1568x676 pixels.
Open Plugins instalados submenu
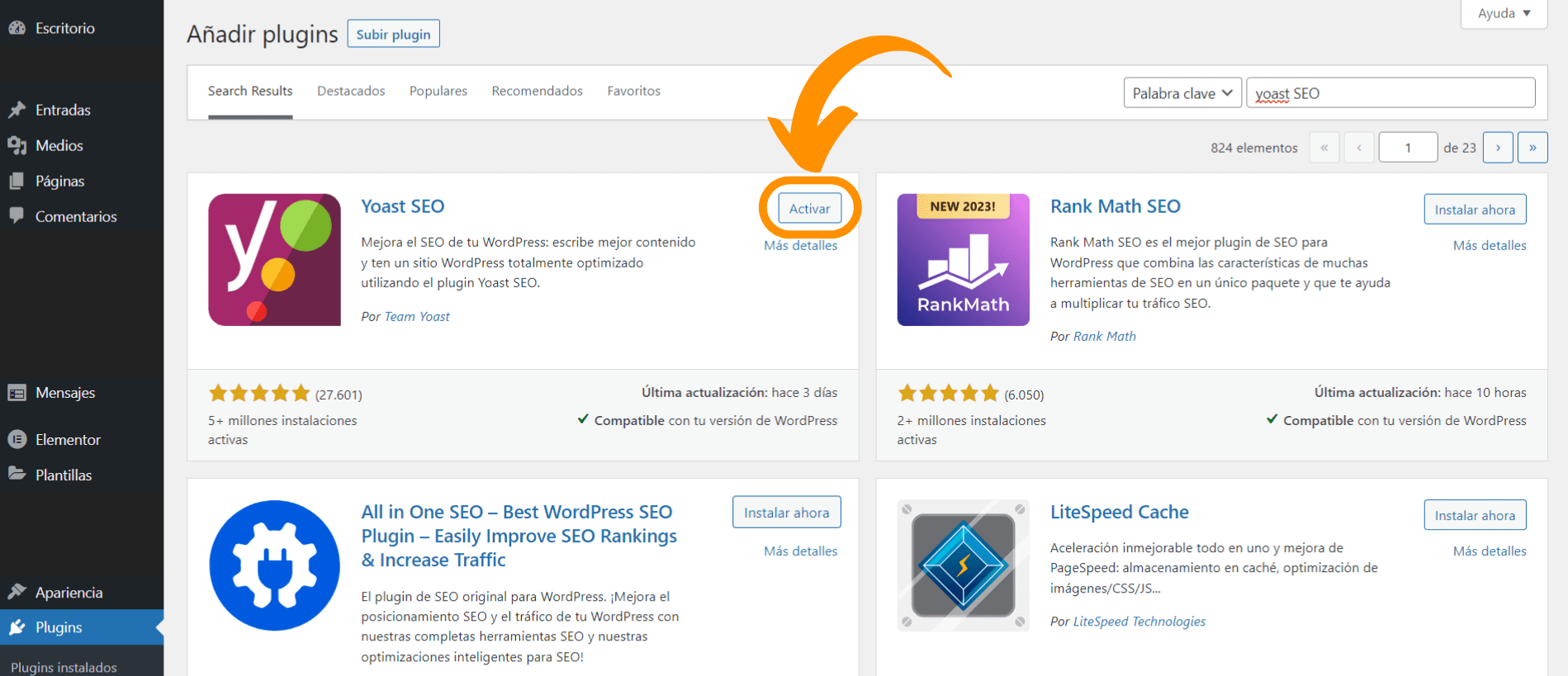click(x=64, y=667)
